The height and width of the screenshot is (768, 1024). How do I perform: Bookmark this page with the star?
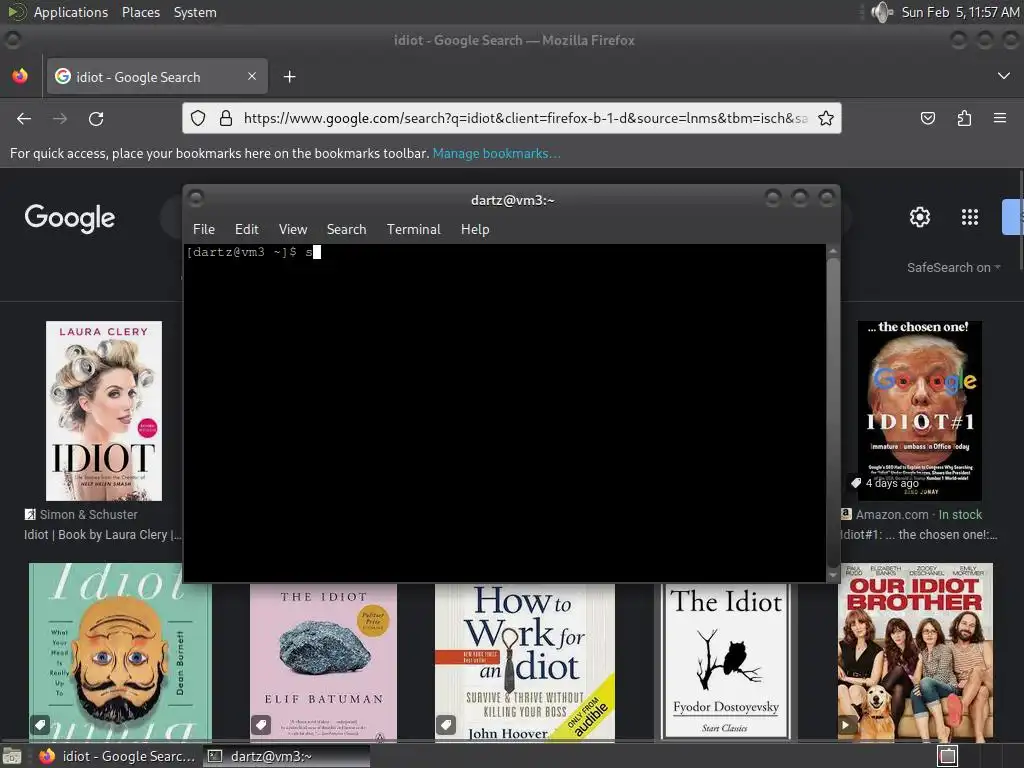pyautogui.click(x=825, y=118)
